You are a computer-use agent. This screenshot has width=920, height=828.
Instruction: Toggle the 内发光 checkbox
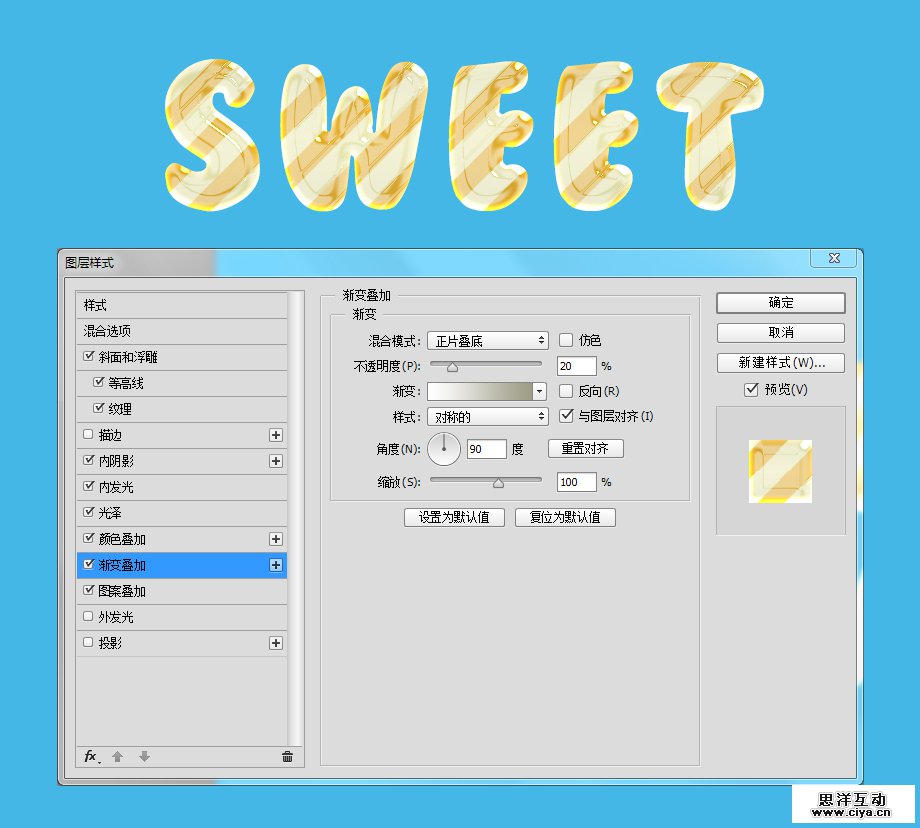point(89,486)
